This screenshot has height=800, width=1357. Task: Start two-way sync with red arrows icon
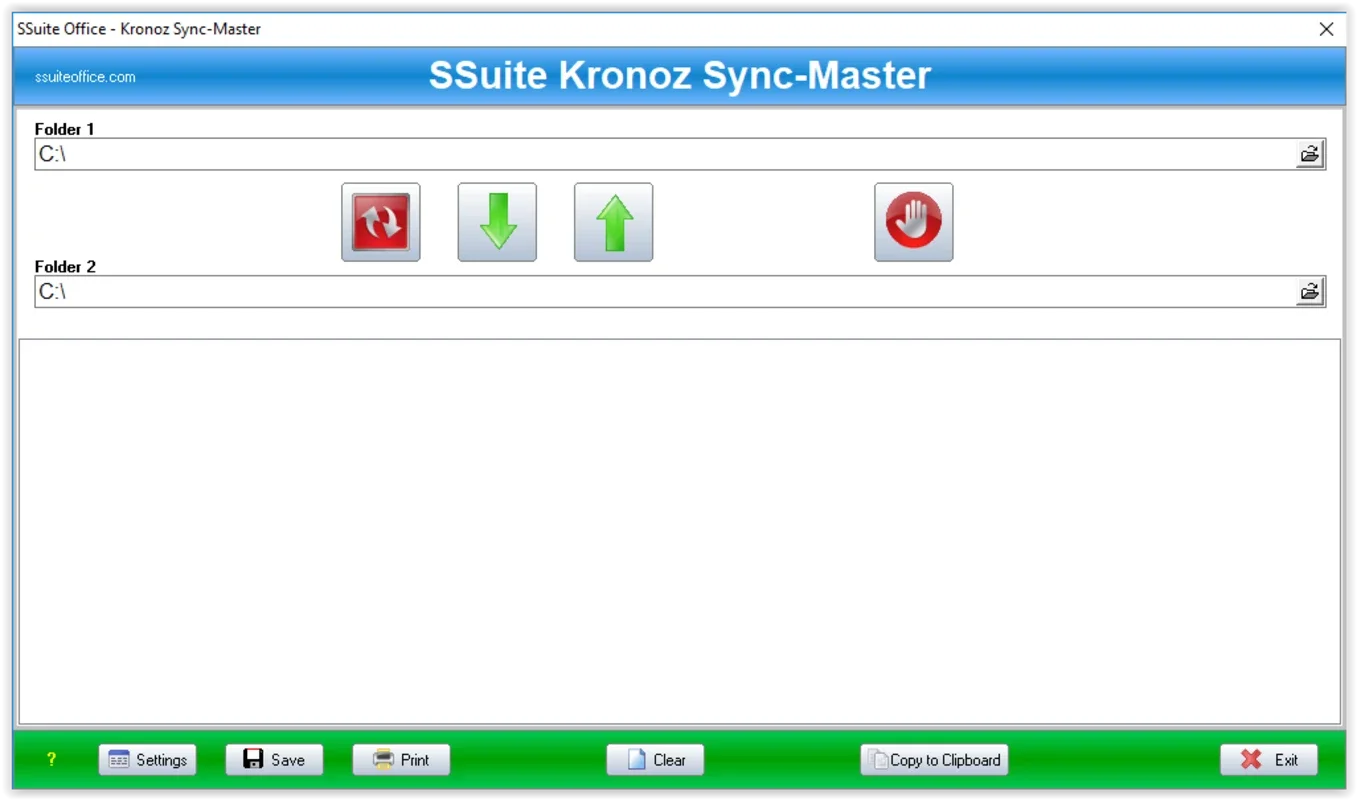380,222
